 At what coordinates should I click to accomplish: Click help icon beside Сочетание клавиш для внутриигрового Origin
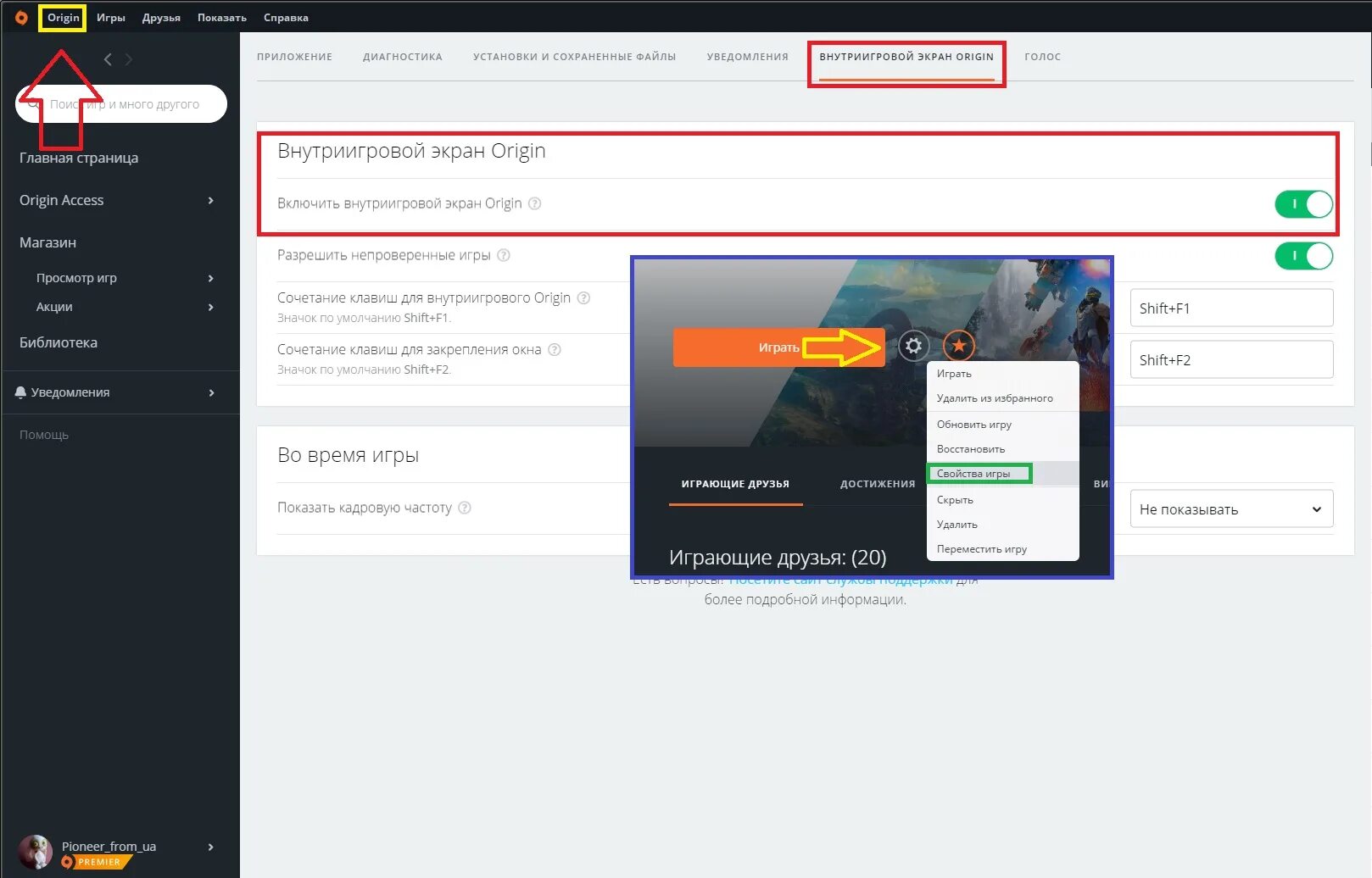click(583, 297)
